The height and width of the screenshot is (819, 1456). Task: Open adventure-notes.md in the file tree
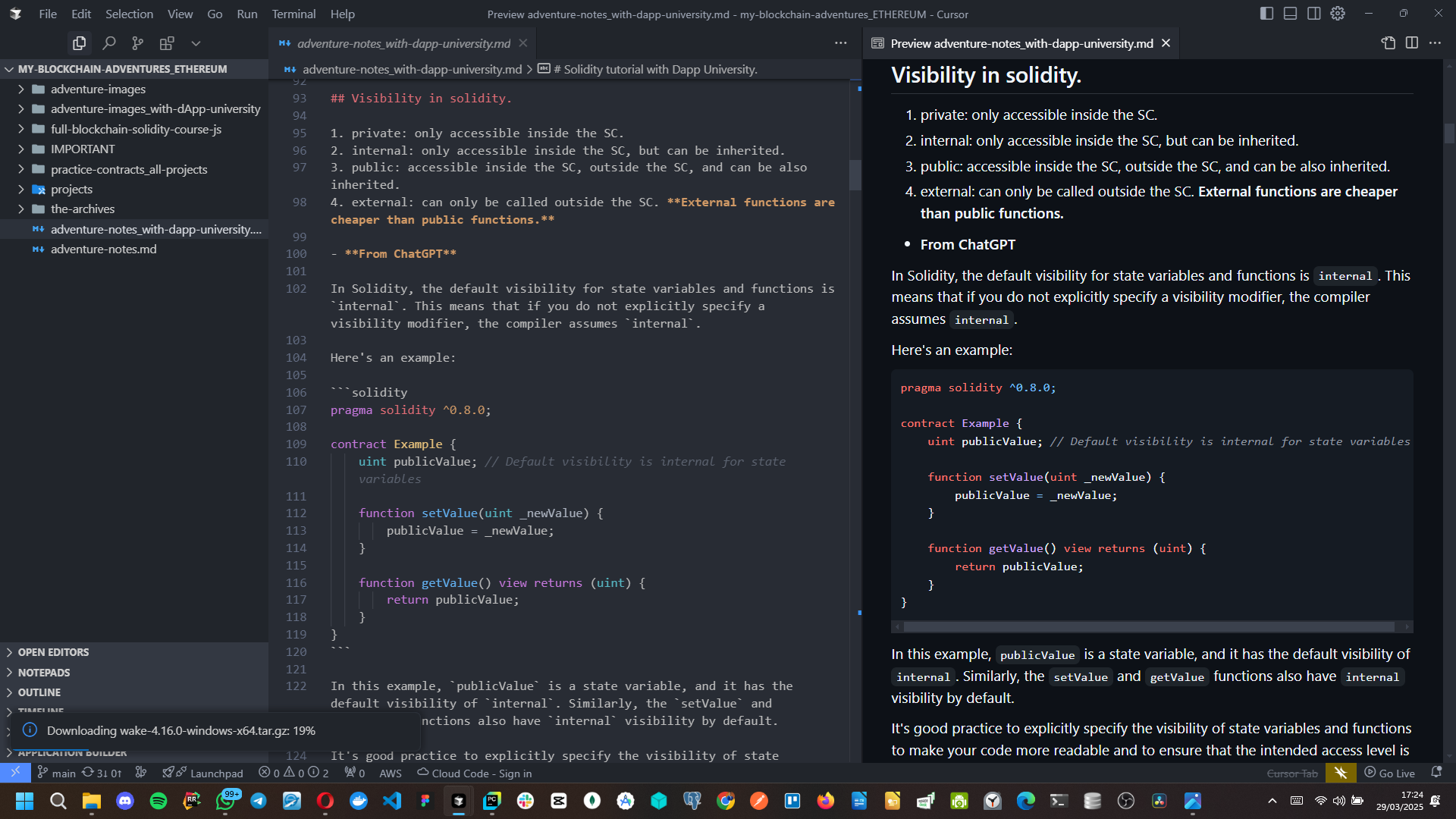point(103,249)
